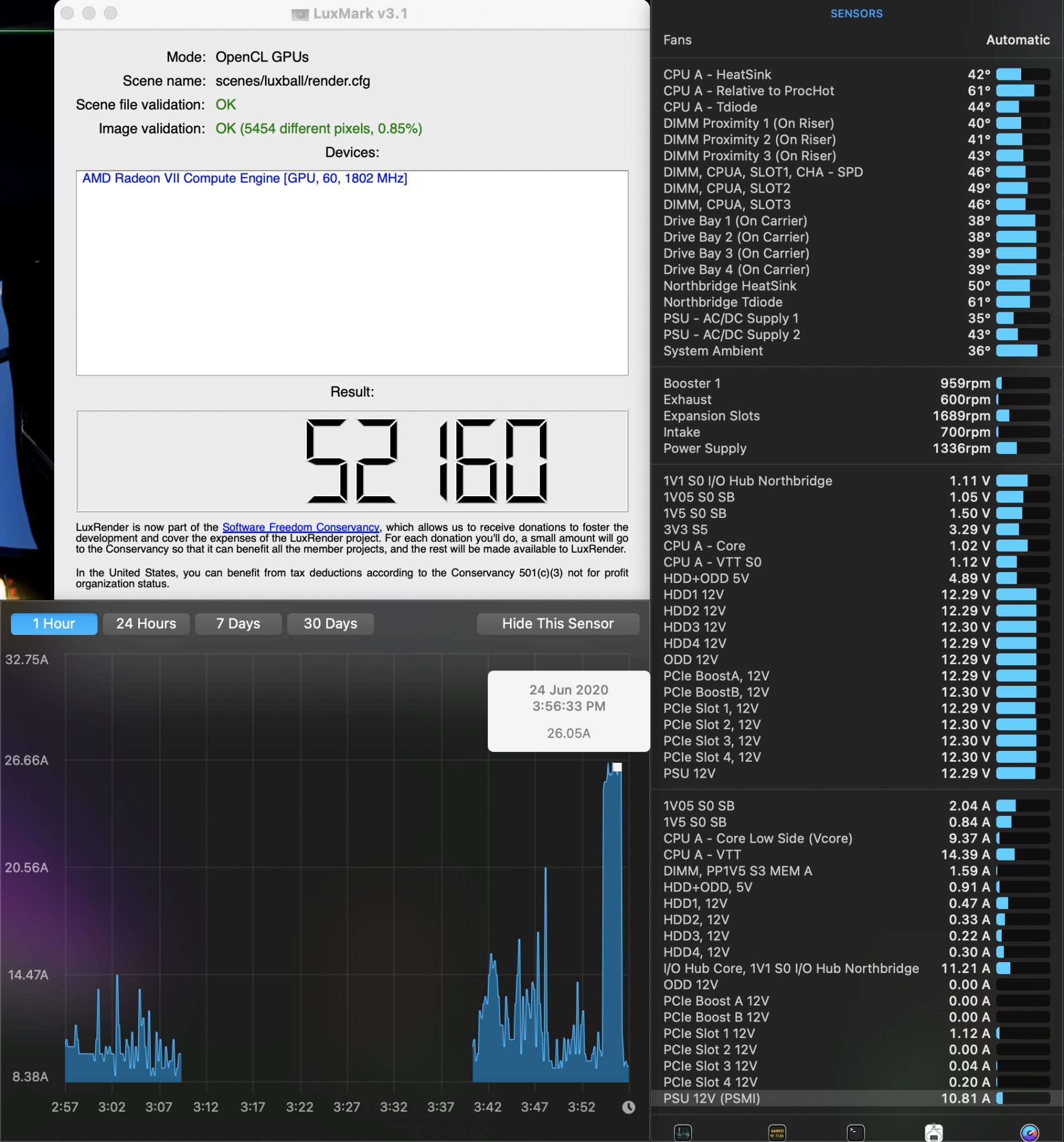
Task: Switch the graph to 24 Hours
Action: click(x=146, y=624)
